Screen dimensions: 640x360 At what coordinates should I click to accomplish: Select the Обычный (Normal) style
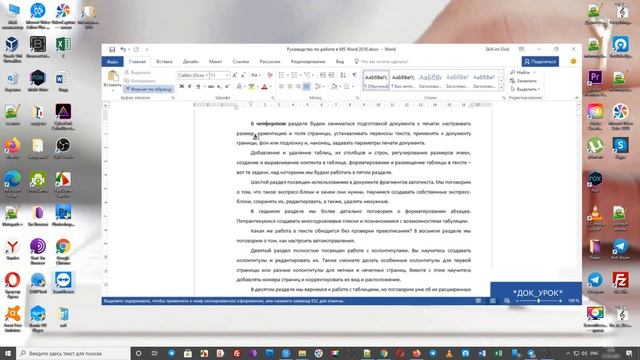pyautogui.click(x=376, y=81)
